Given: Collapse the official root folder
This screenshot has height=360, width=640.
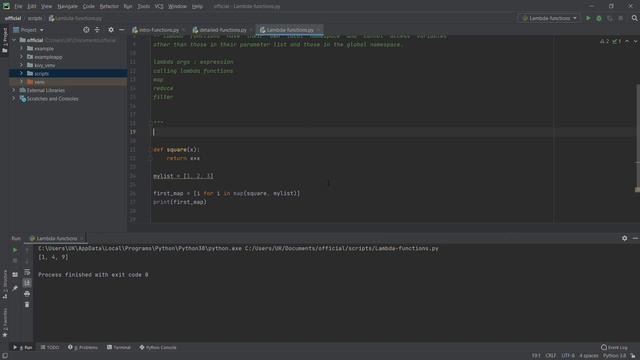Looking at the screenshot, I should coord(14,40).
